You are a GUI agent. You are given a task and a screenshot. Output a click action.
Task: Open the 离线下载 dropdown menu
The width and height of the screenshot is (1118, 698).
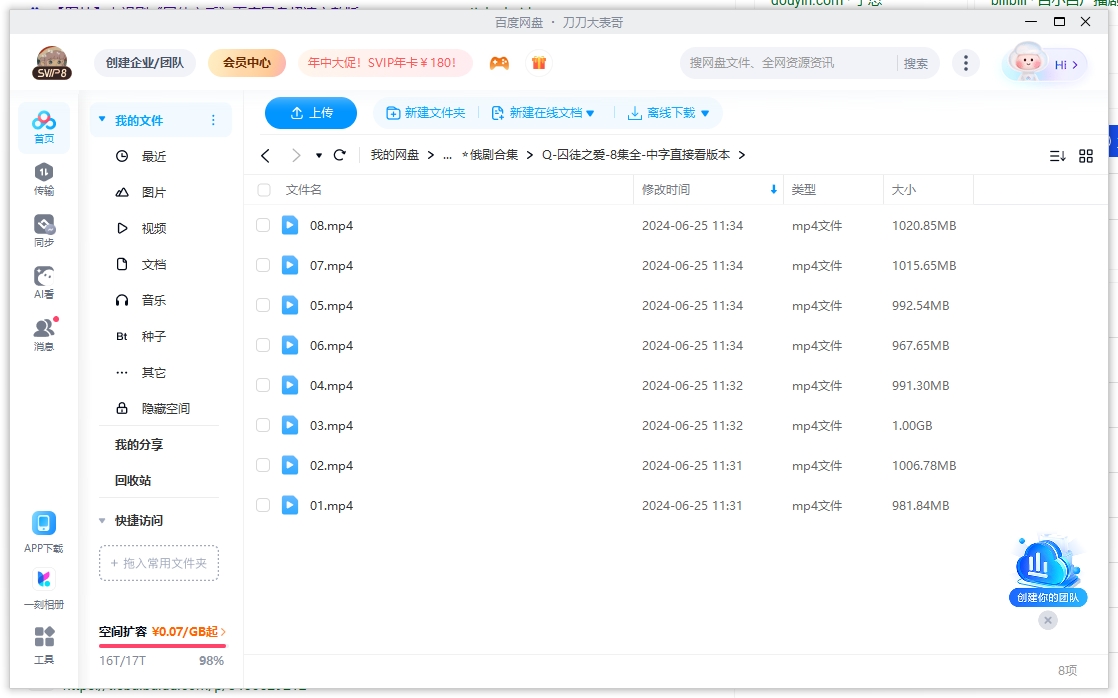(x=668, y=113)
